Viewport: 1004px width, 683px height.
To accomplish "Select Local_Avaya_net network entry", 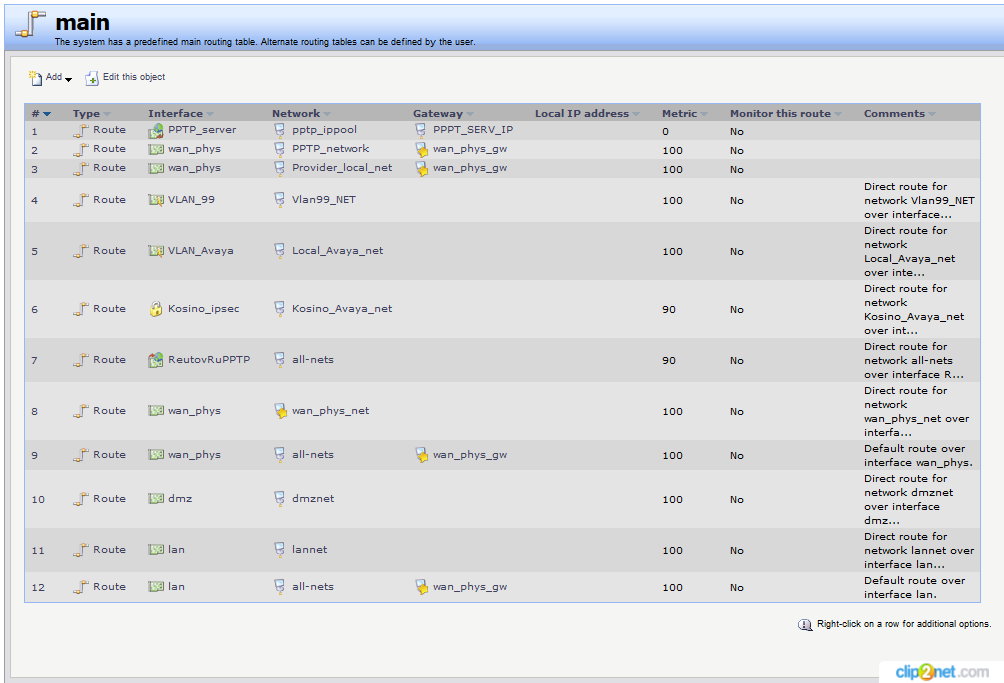I will (x=337, y=250).
